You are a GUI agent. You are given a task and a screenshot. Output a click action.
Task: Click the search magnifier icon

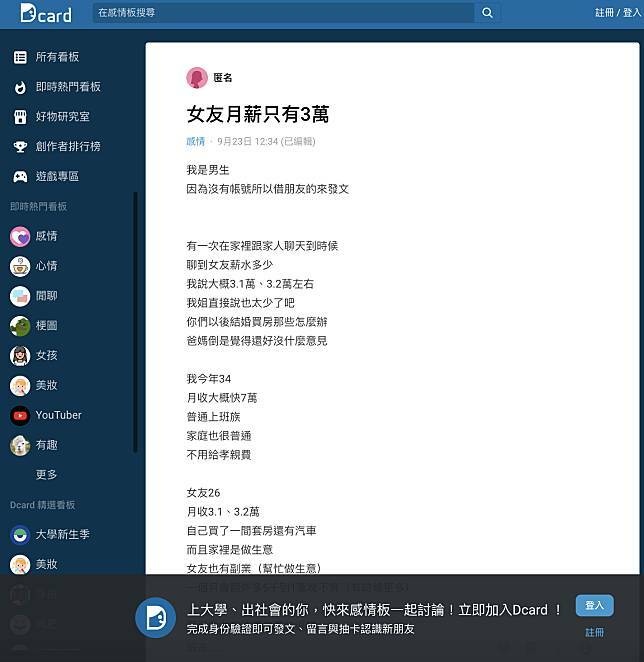tap(487, 13)
